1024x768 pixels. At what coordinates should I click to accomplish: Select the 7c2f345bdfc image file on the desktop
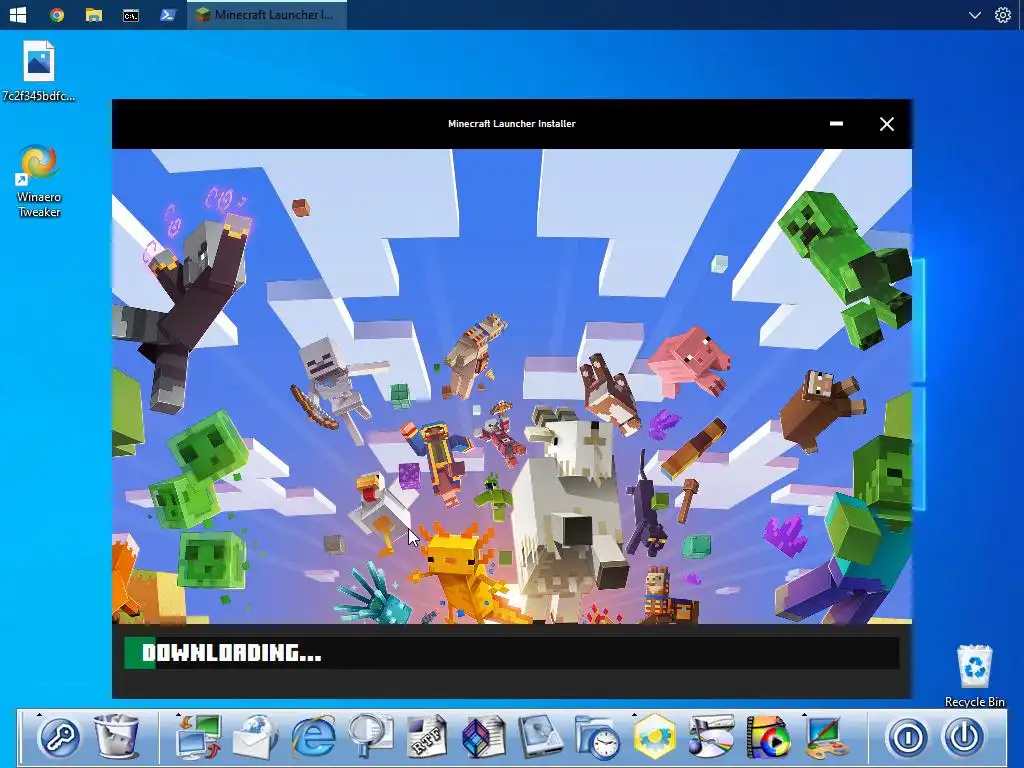(39, 71)
